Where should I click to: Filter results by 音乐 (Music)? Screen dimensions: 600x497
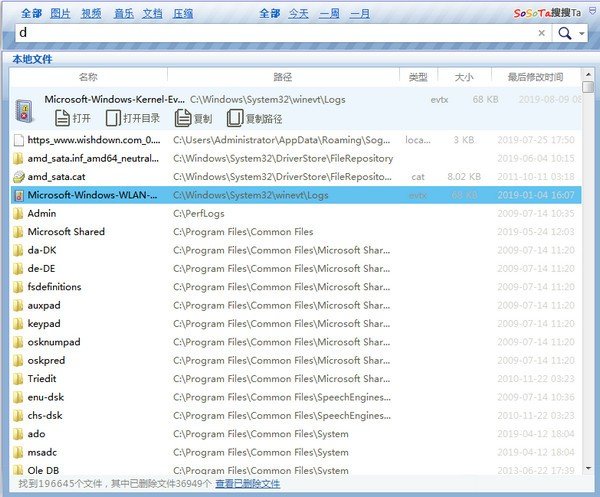point(123,13)
